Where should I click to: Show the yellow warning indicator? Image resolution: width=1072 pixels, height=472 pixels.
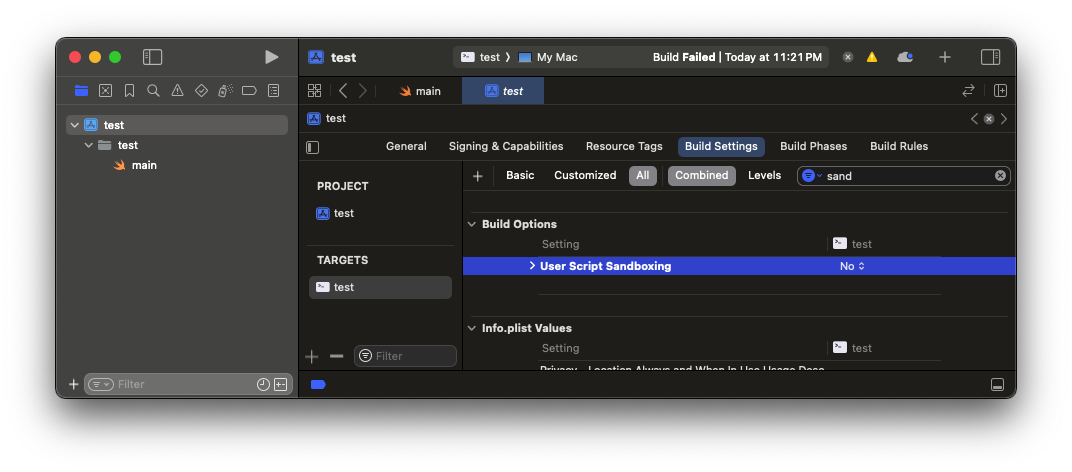pos(872,57)
